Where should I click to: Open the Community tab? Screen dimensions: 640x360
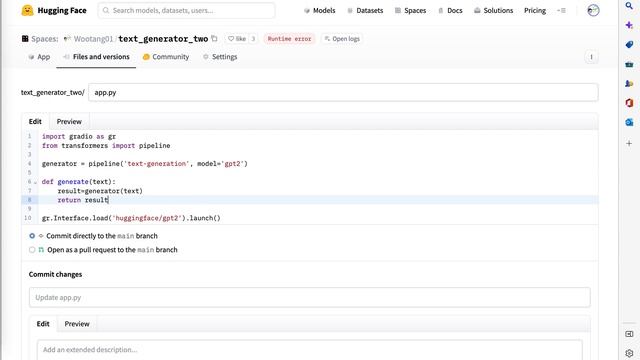tap(166, 57)
